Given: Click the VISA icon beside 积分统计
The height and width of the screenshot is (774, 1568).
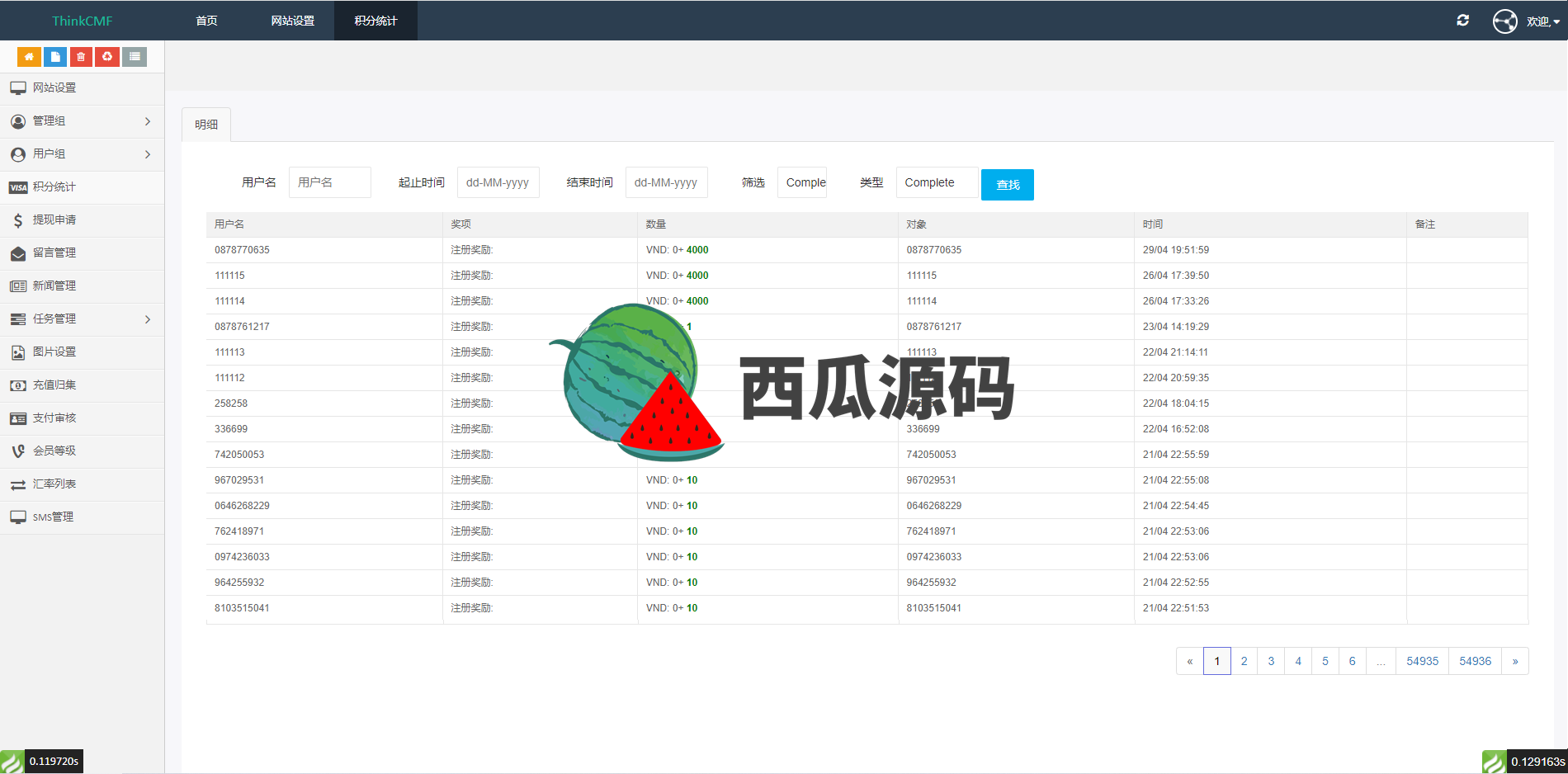Looking at the screenshot, I should (18, 187).
